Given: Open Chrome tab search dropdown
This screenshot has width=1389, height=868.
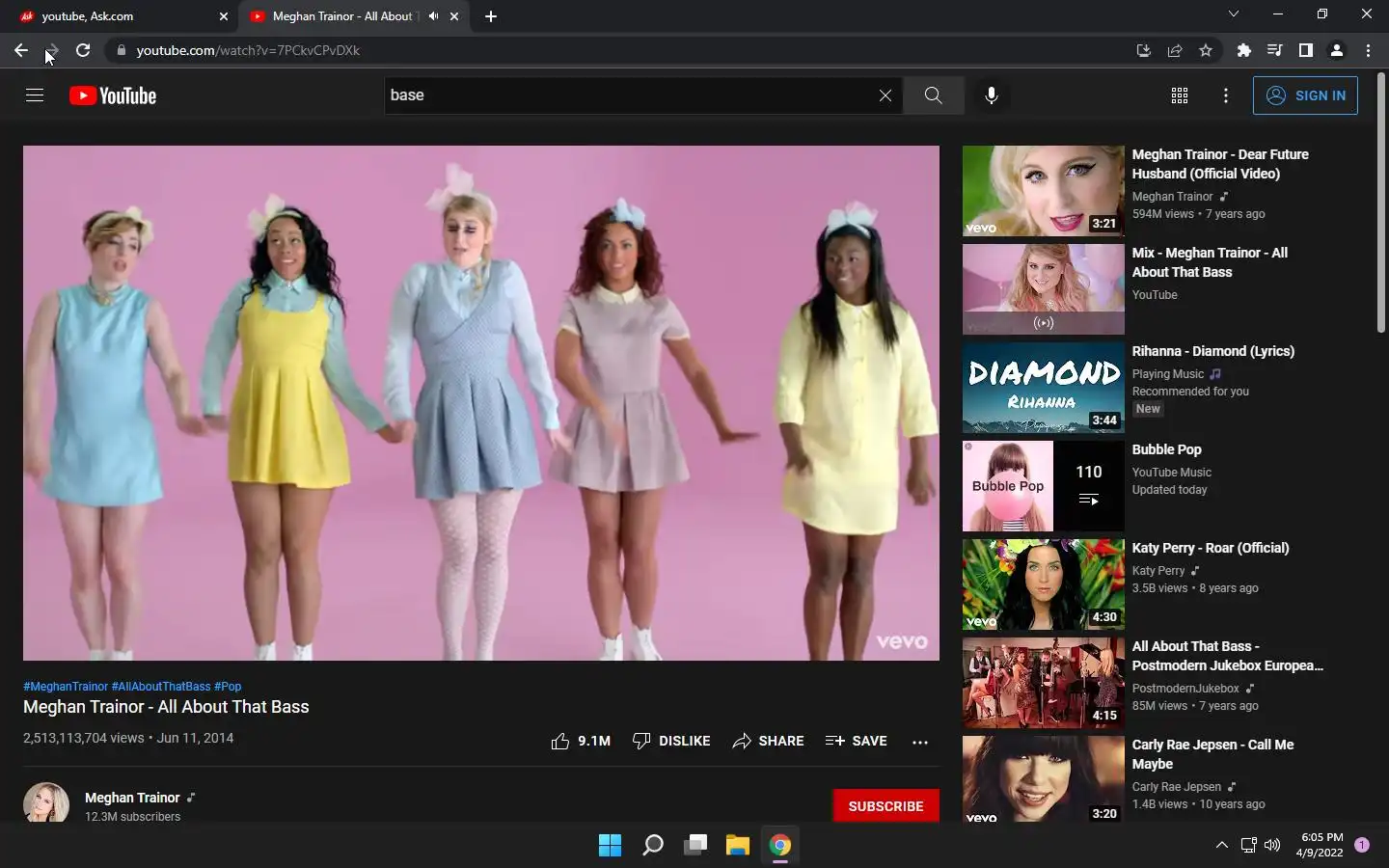Looking at the screenshot, I should pos(1233,14).
